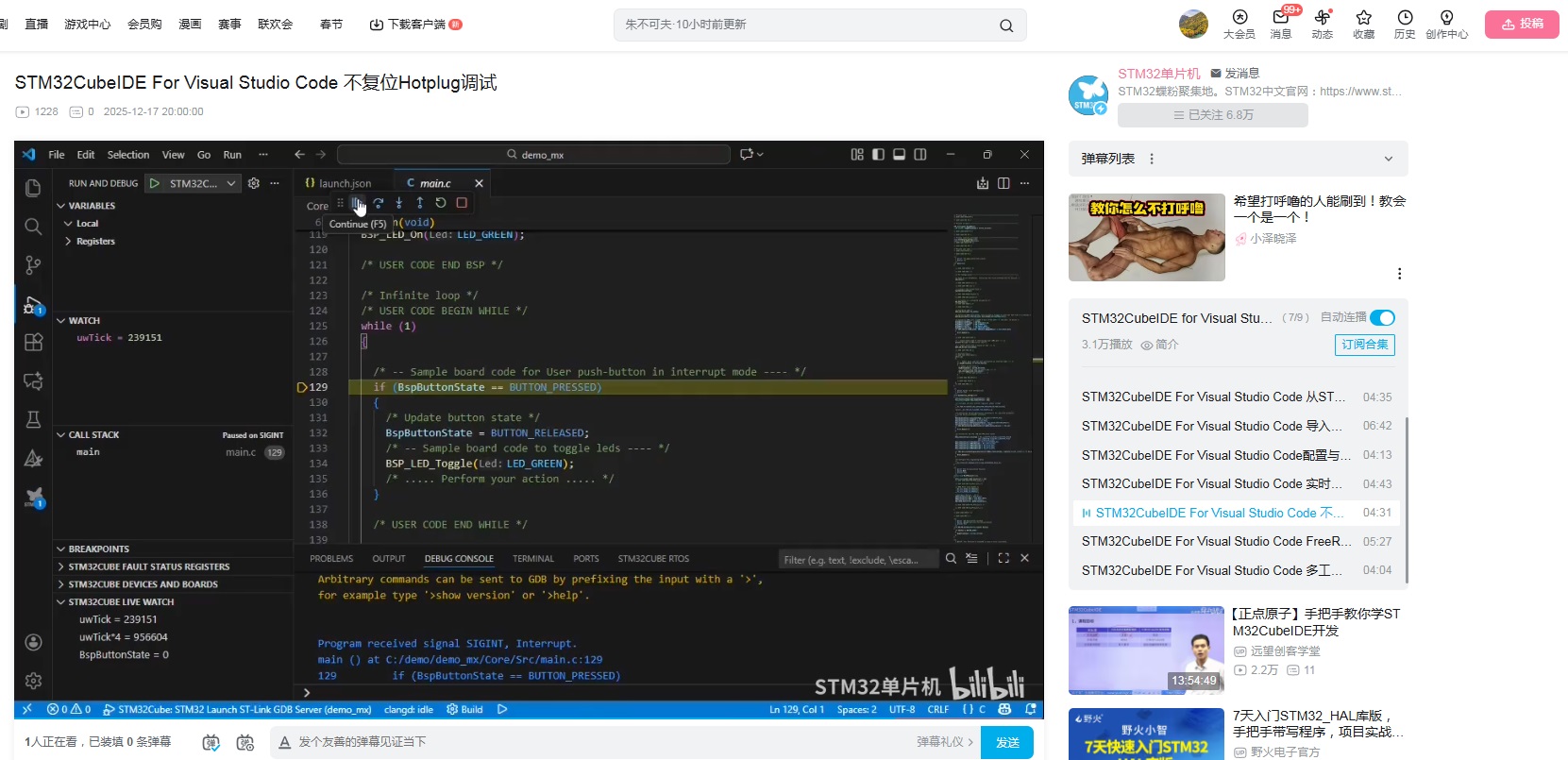Expand the 弹幕列表 panel chevron
The image size is (1568, 760).
click(x=1388, y=159)
